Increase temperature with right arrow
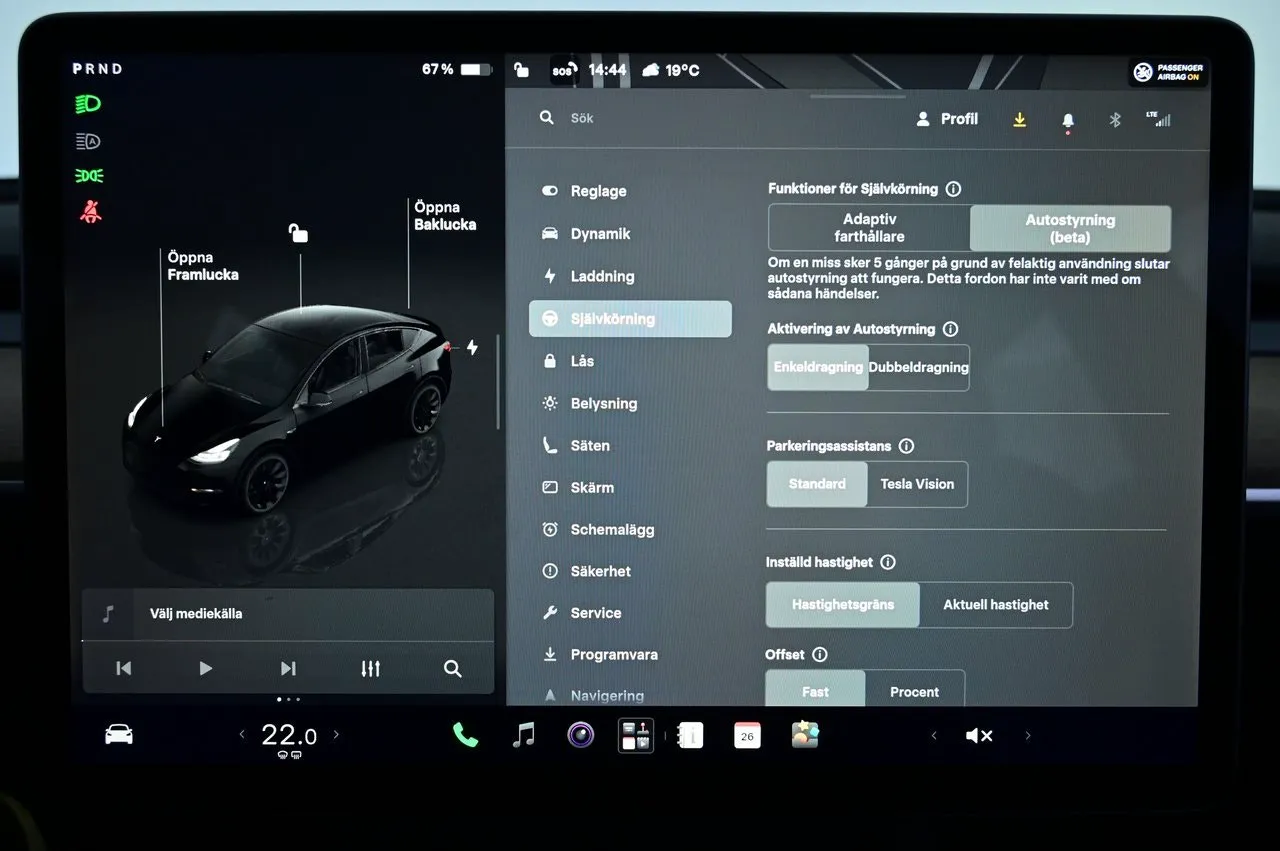1280x851 pixels. (x=336, y=735)
